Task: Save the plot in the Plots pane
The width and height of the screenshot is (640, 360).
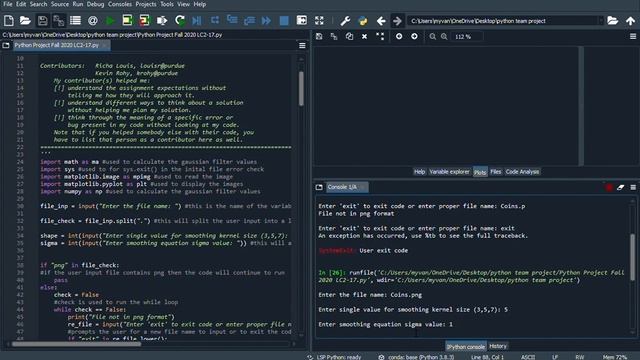Action: (319, 36)
